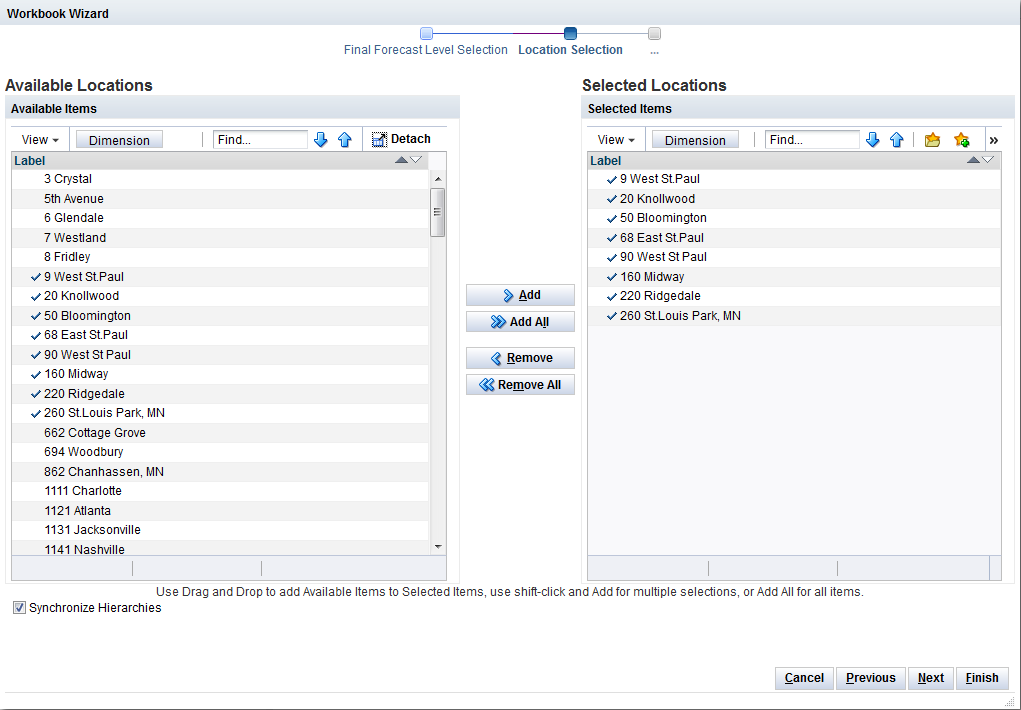Select the Location Selection wizard step
This screenshot has width=1021, height=710.
tap(570, 50)
